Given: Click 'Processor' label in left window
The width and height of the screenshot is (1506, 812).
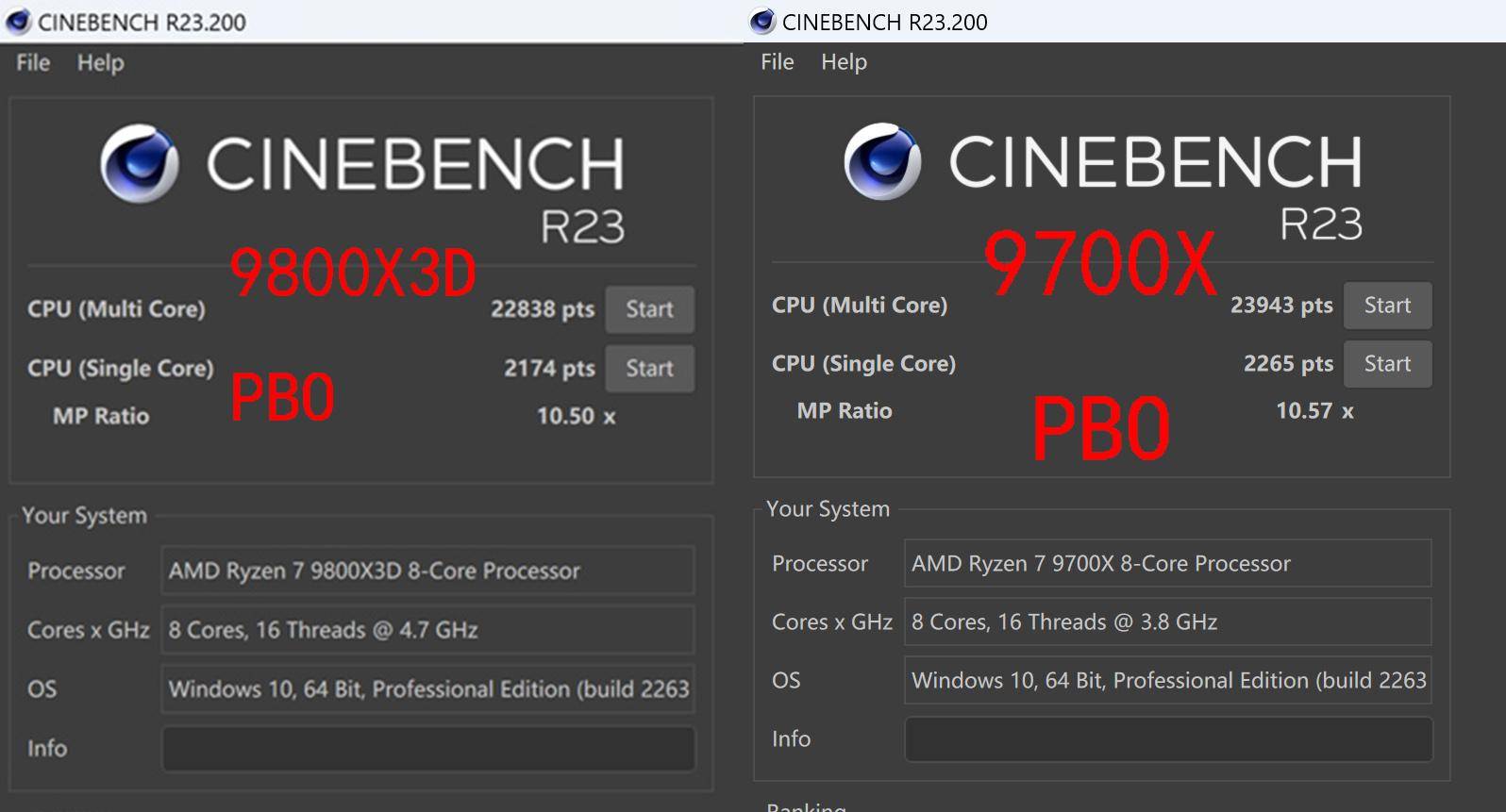Looking at the screenshot, I should pyautogui.click(x=75, y=572).
